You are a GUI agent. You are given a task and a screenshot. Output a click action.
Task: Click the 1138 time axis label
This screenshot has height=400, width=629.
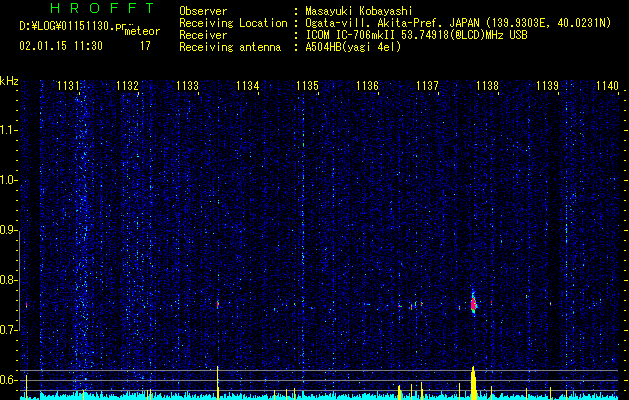point(487,85)
